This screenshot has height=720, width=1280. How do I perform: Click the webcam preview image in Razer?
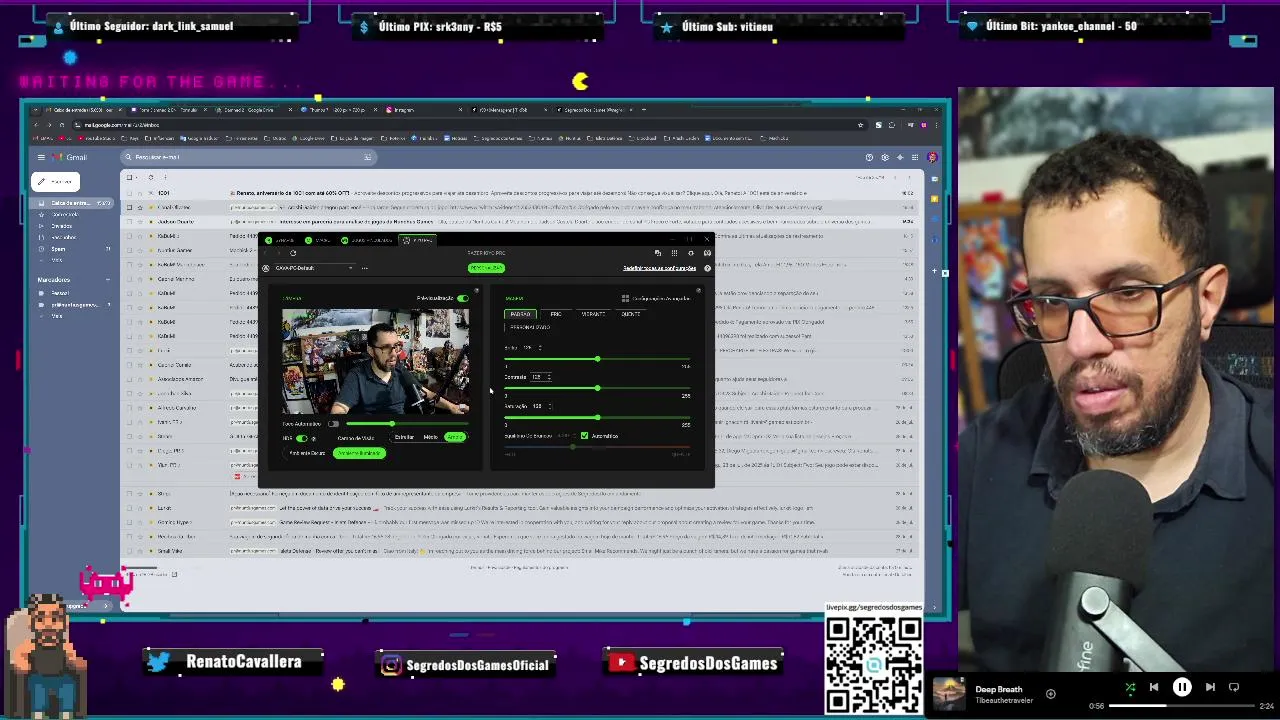click(x=375, y=361)
